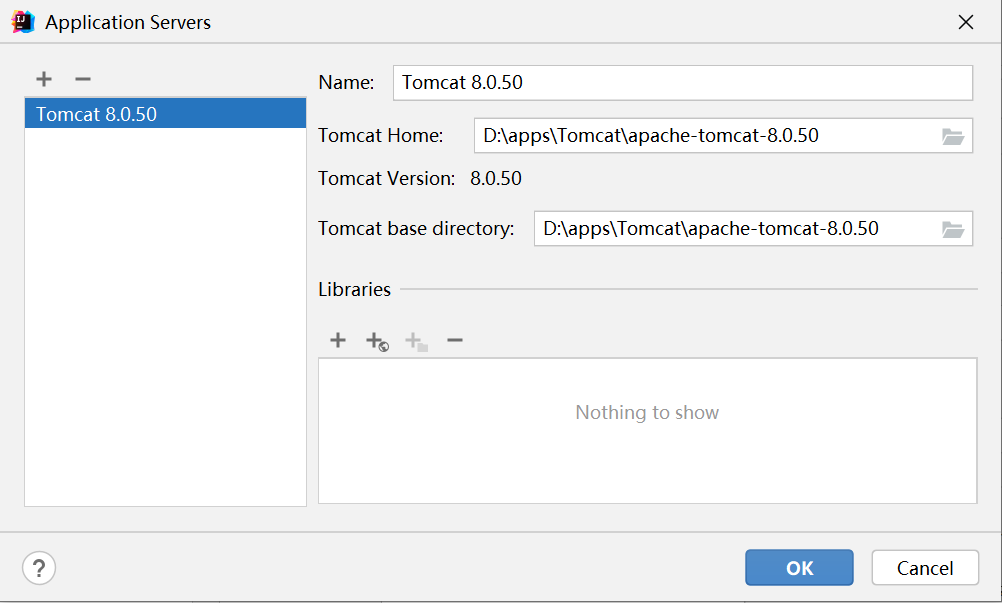Viewport: 1002px width, 603px height.
Task: Click into the Tomcat Home path field
Action: click(705, 136)
